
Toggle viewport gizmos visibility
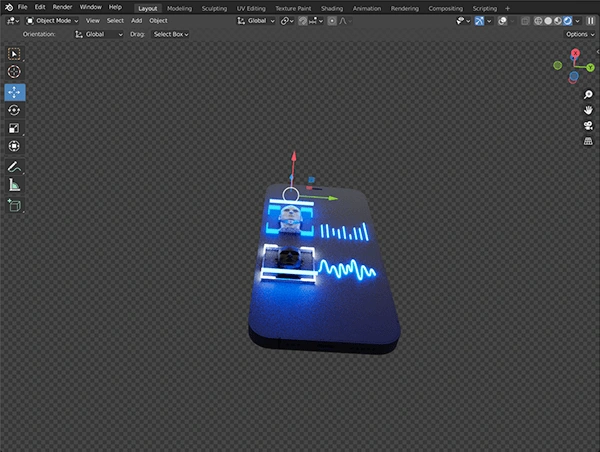click(479, 21)
